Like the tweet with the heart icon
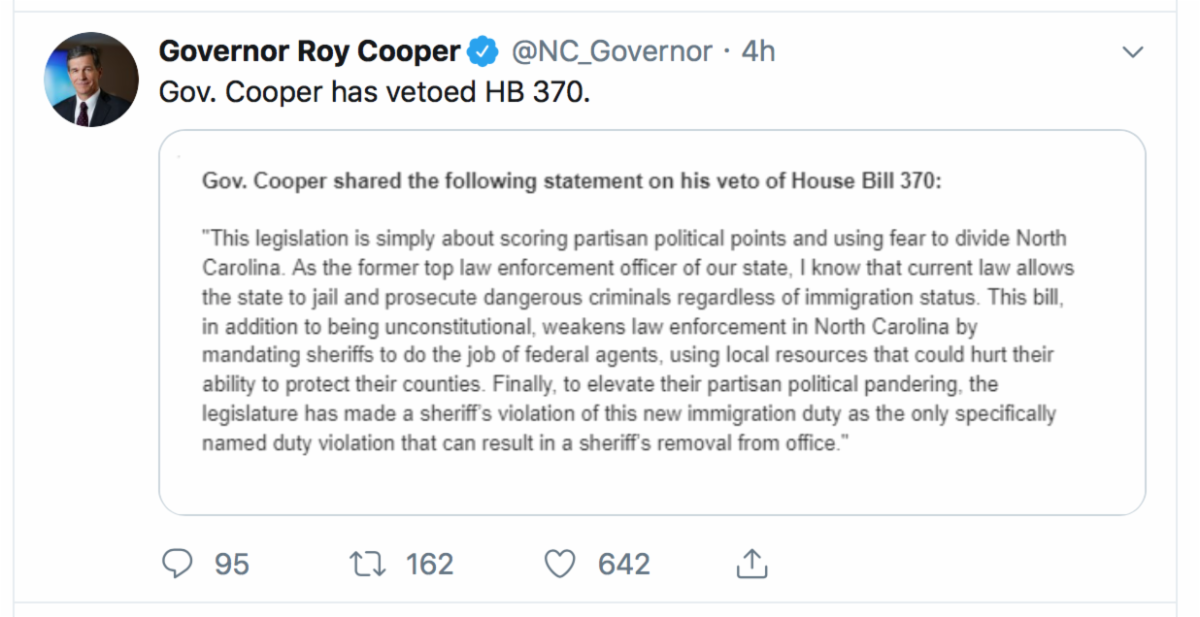1200x617 pixels. [559, 564]
